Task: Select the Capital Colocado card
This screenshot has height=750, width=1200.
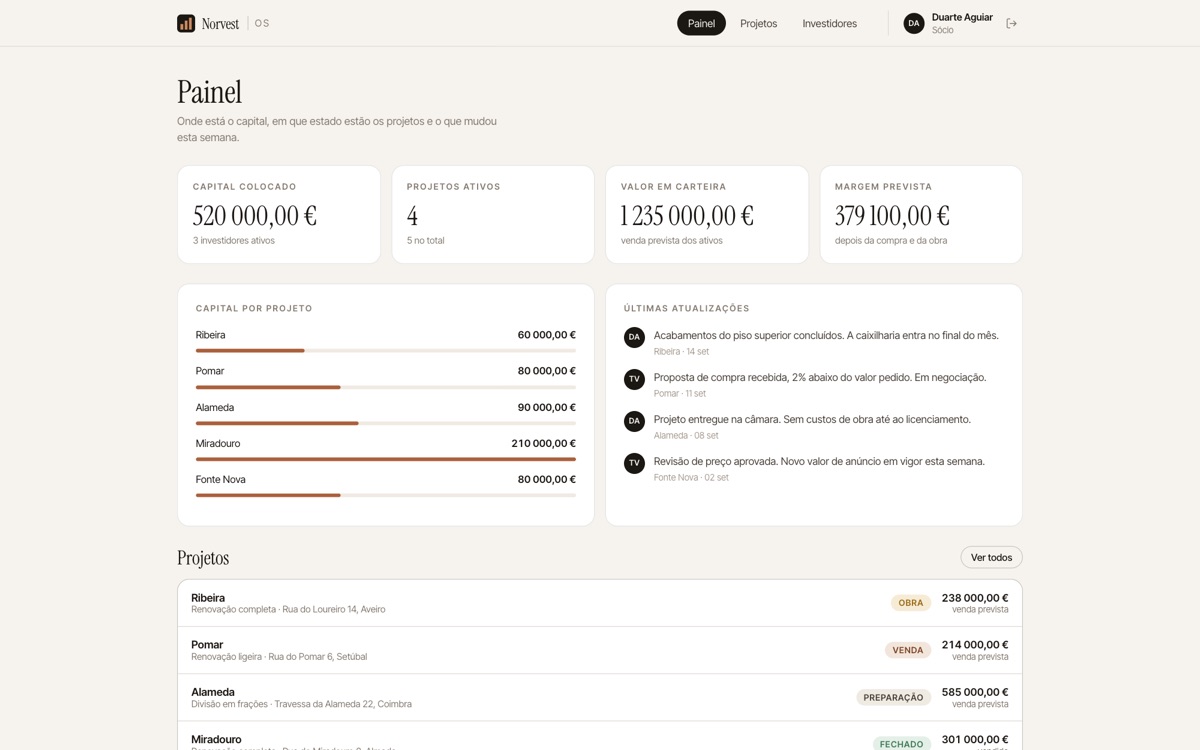Action: pos(279,214)
